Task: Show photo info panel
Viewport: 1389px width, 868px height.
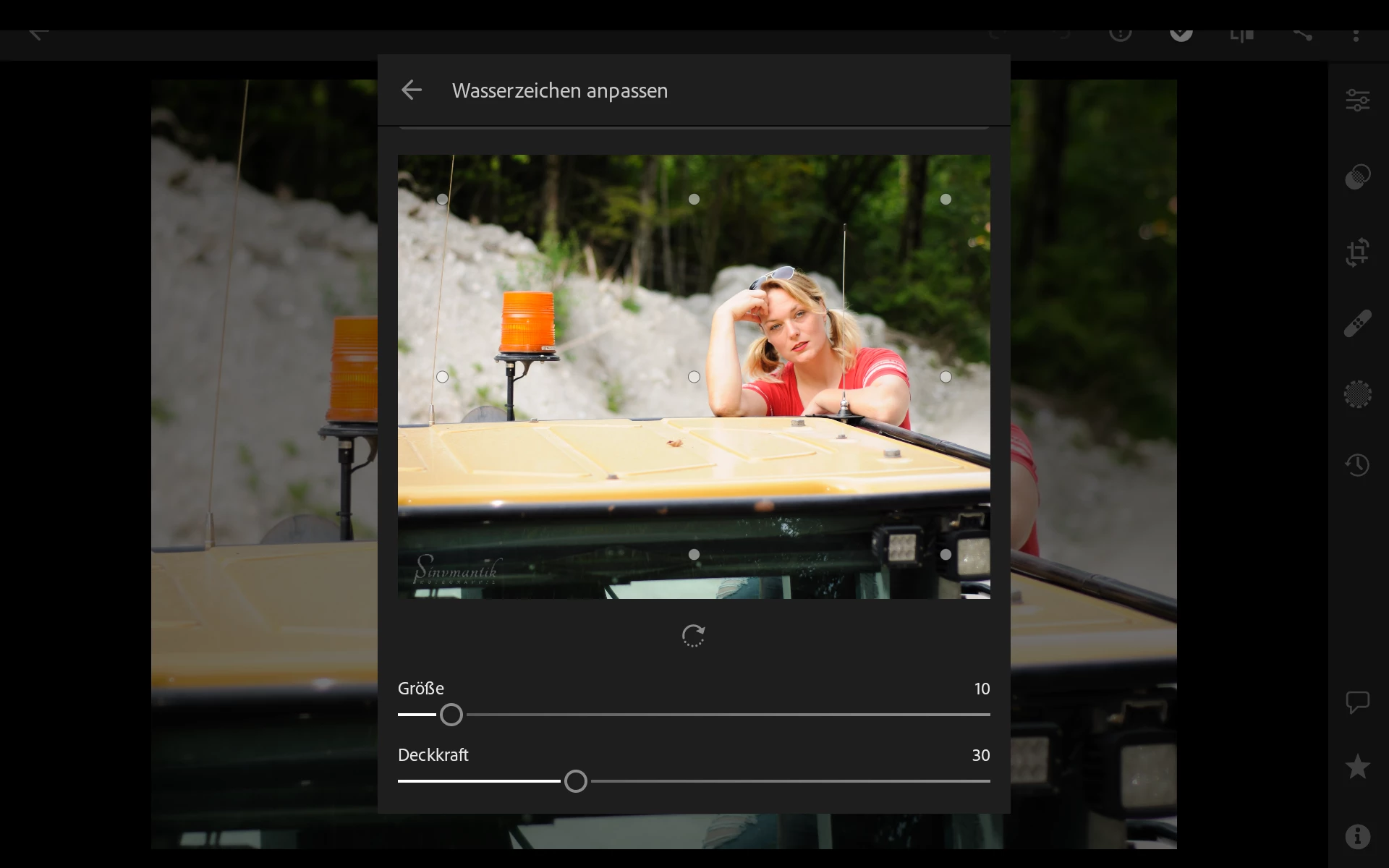Action: tap(1357, 836)
